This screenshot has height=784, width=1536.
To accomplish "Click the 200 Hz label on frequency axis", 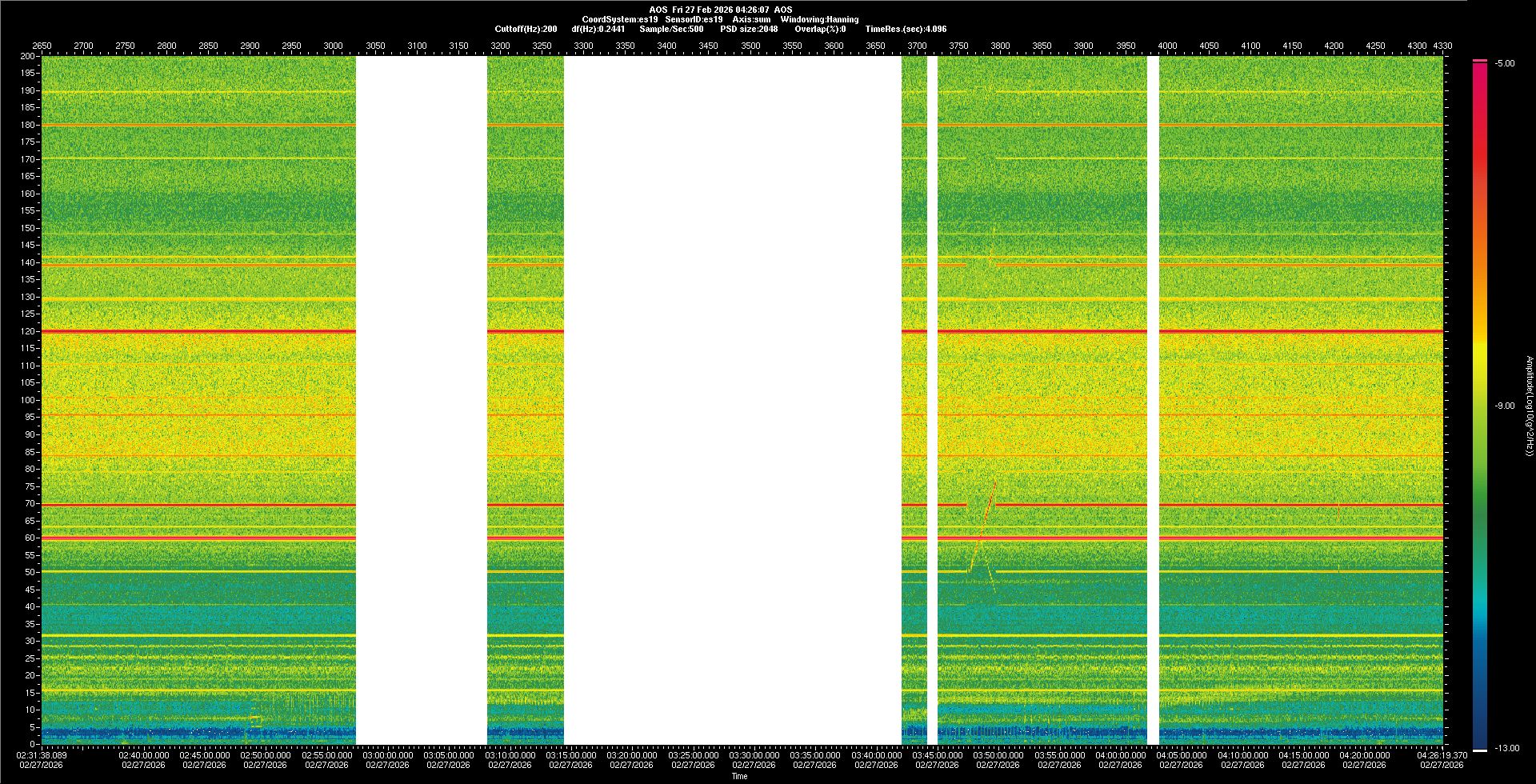I will click(27, 57).
